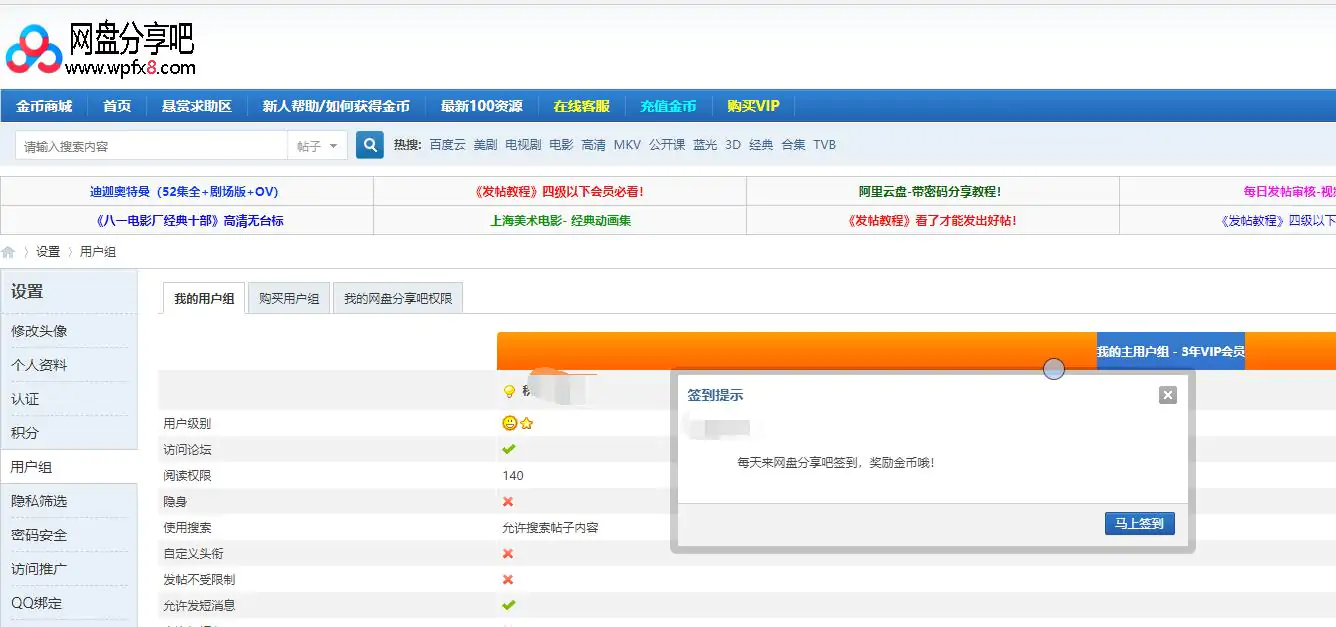Click hot search term 美剧
Screen dimensions: 1336x627
(485, 145)
